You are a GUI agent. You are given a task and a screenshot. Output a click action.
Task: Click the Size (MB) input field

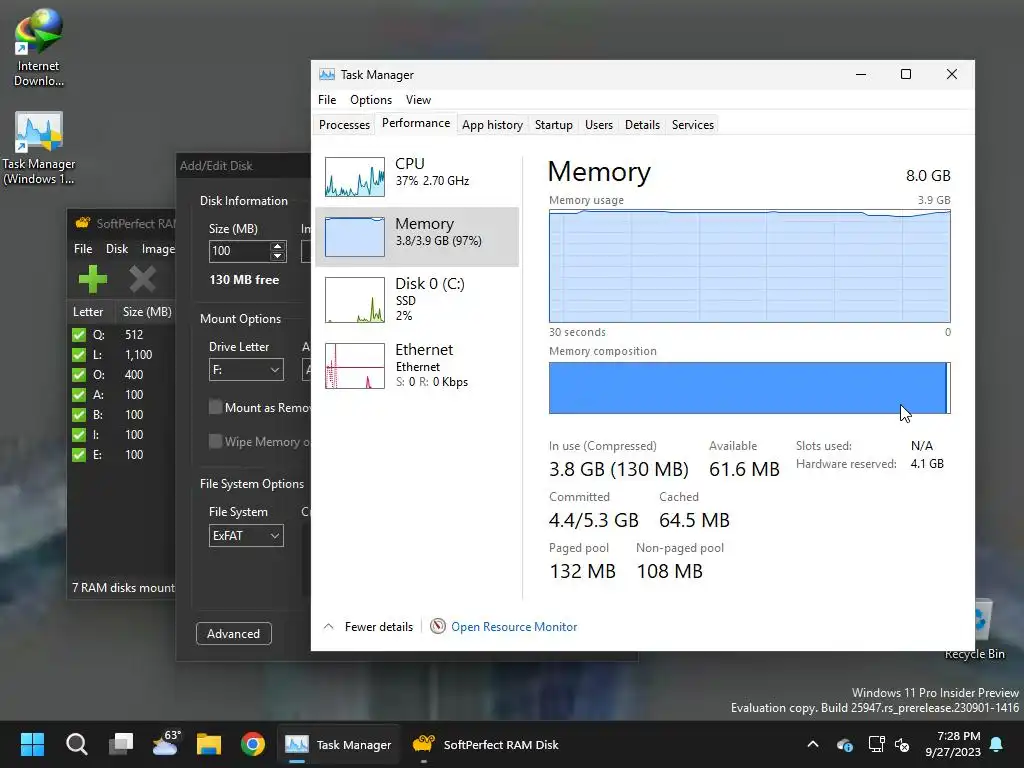(239, 251)
